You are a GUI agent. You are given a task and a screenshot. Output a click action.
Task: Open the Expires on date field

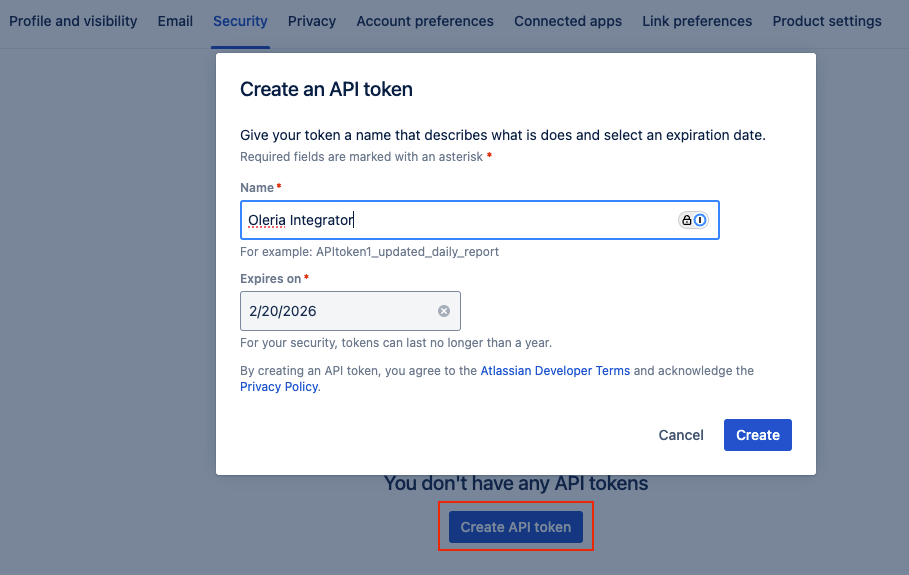[x=350, y=311]
